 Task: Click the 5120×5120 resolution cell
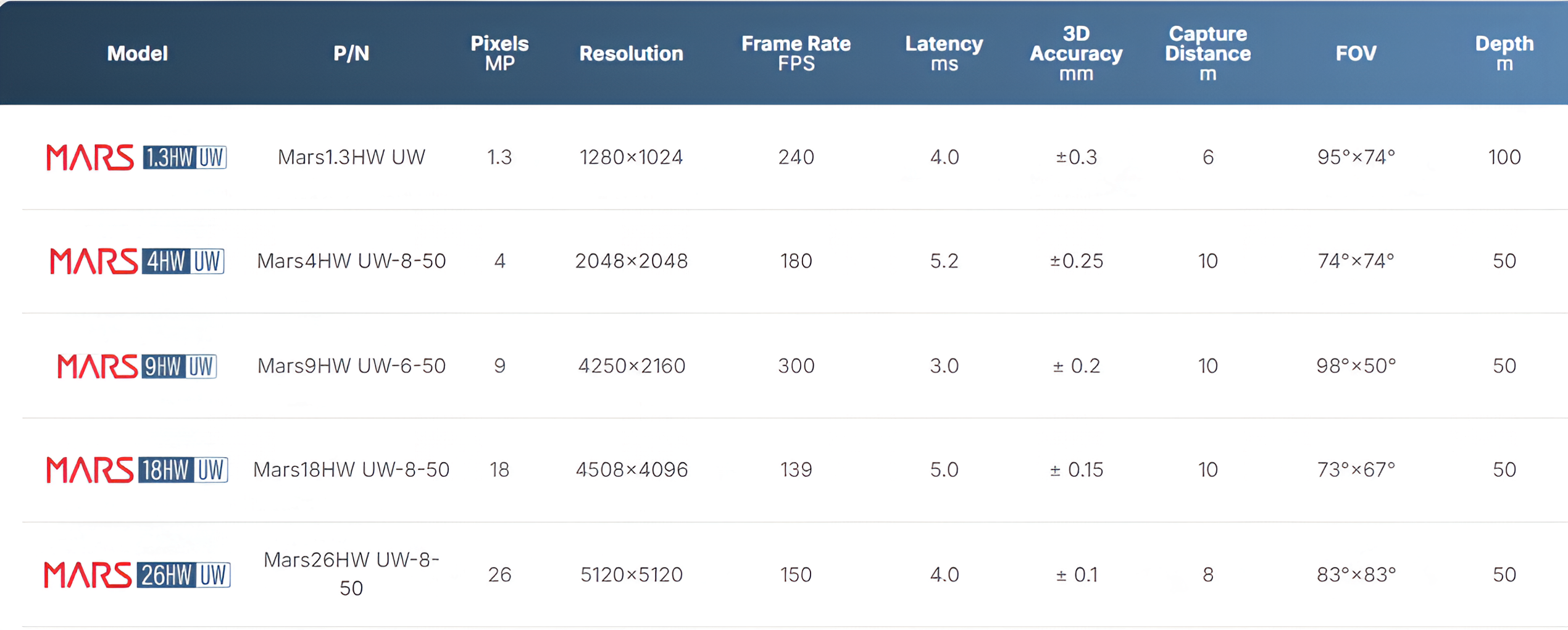pyautogui.click(x=631, y=574)
